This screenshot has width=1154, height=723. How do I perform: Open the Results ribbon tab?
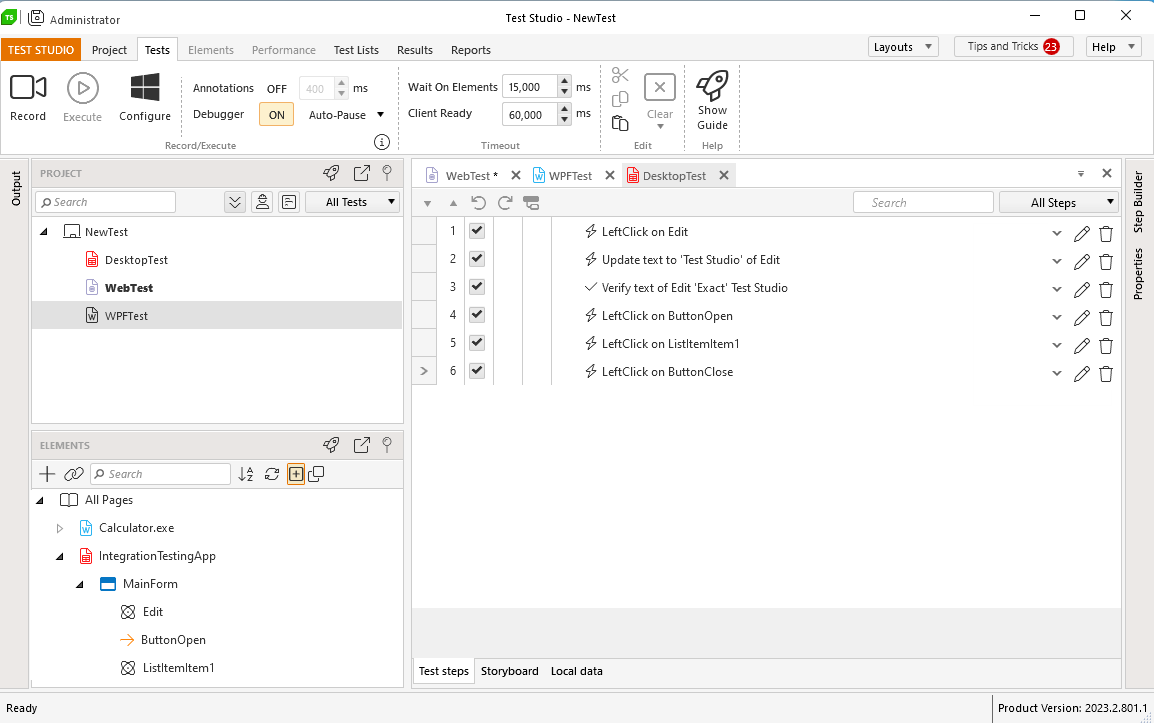point(414,49)
